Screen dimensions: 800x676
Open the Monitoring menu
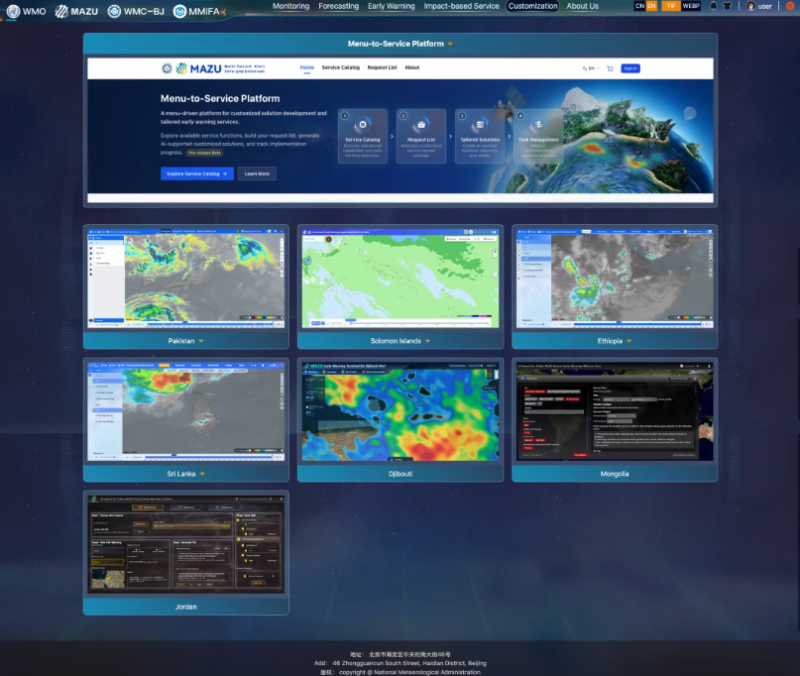pyautogui.click(x=291, y=6)
